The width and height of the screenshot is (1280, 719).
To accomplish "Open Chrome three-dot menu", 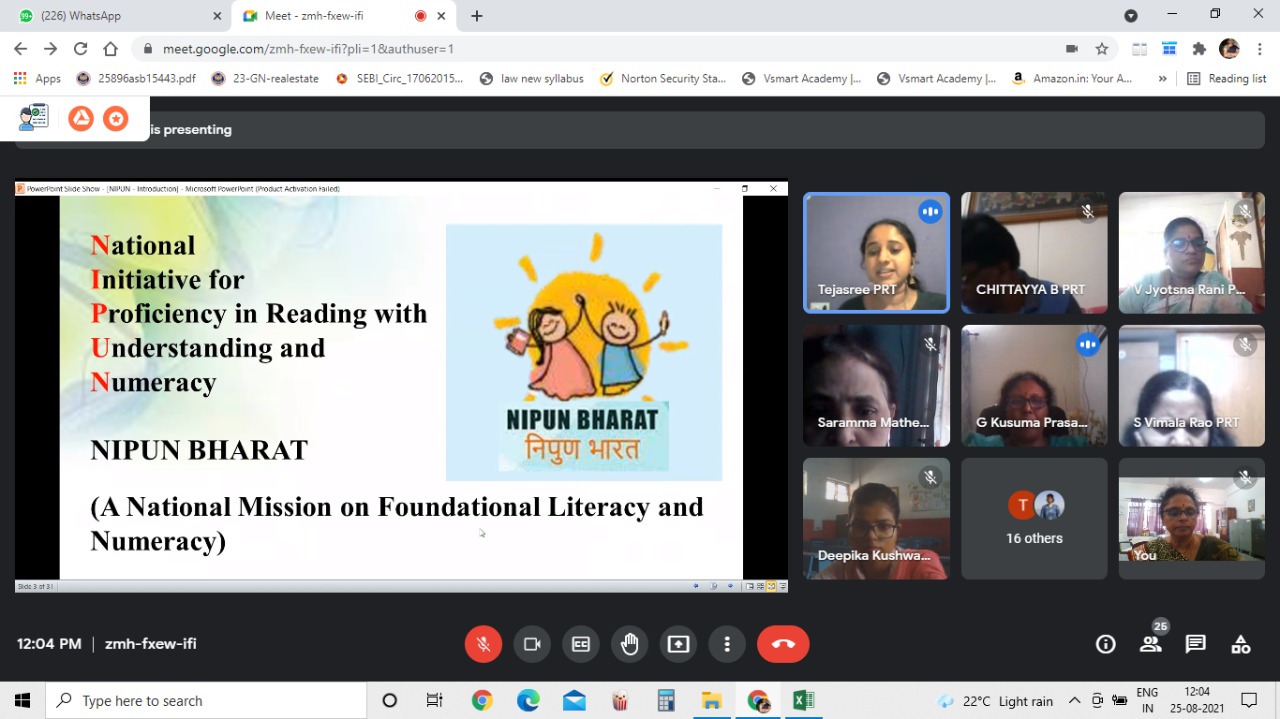I will (1258, 48).
